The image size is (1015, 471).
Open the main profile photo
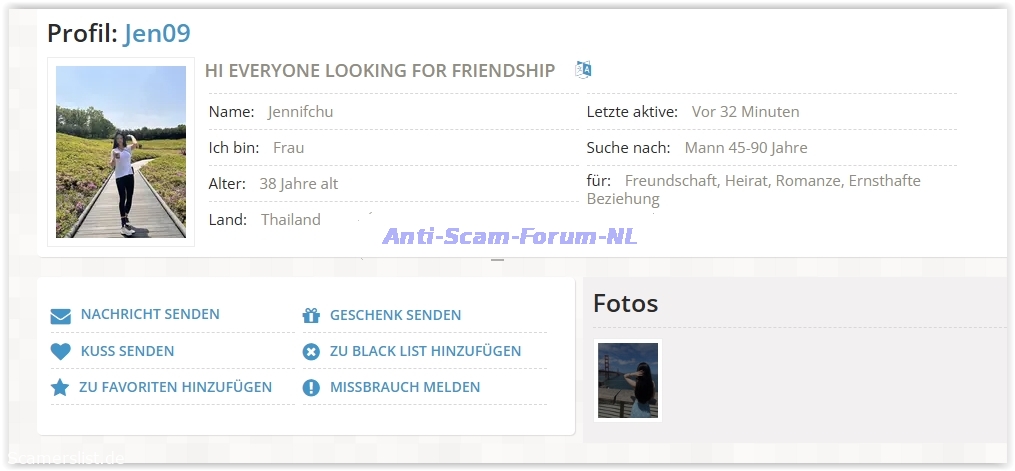pyautogui.click(x=121, y=151)
